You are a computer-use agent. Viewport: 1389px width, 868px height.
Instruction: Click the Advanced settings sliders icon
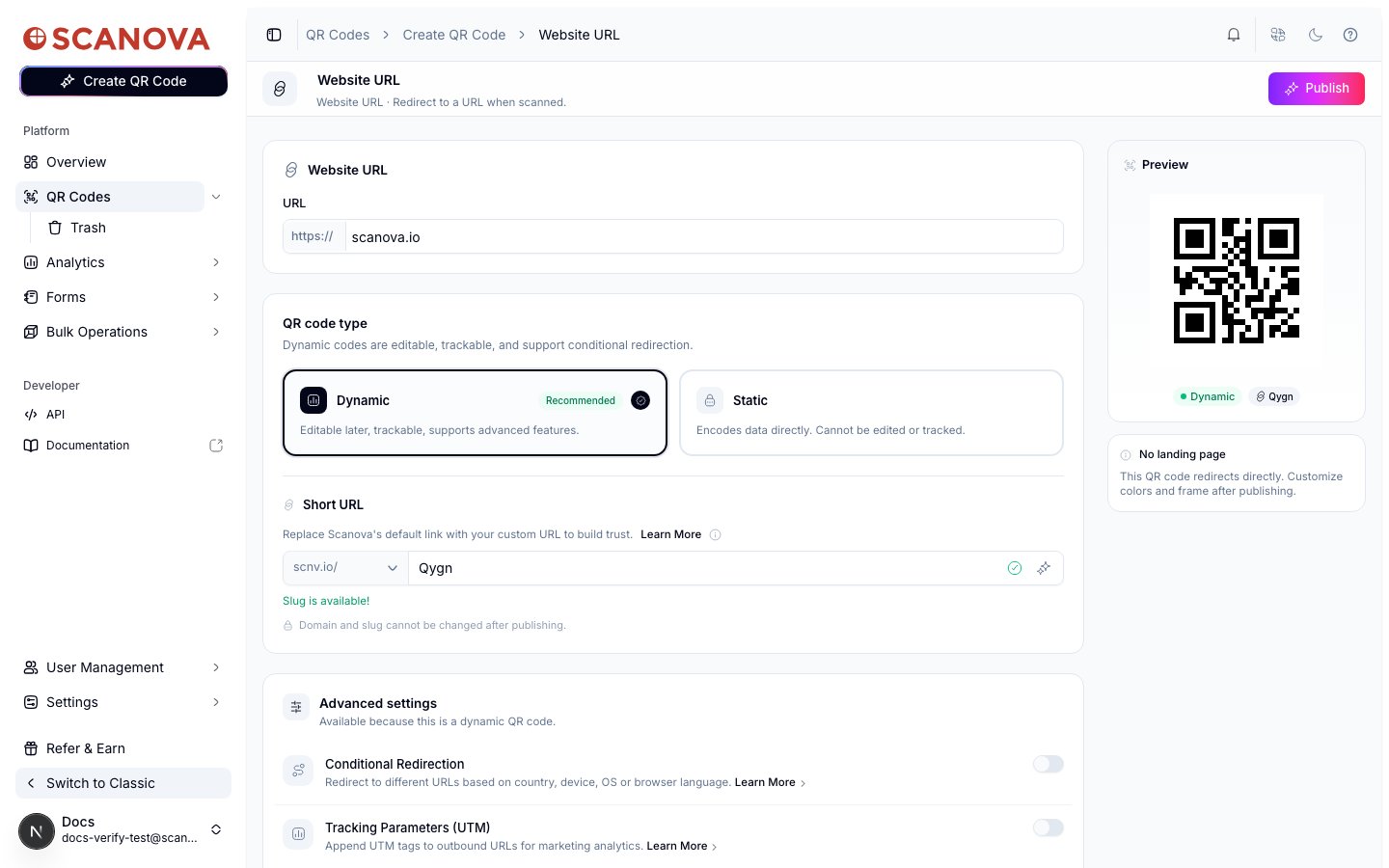(x=296, y=707)
